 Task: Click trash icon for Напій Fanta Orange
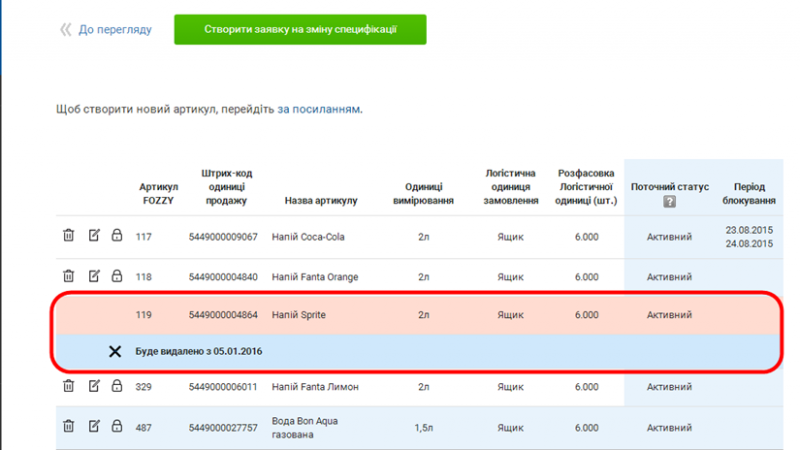pos(68,276)
